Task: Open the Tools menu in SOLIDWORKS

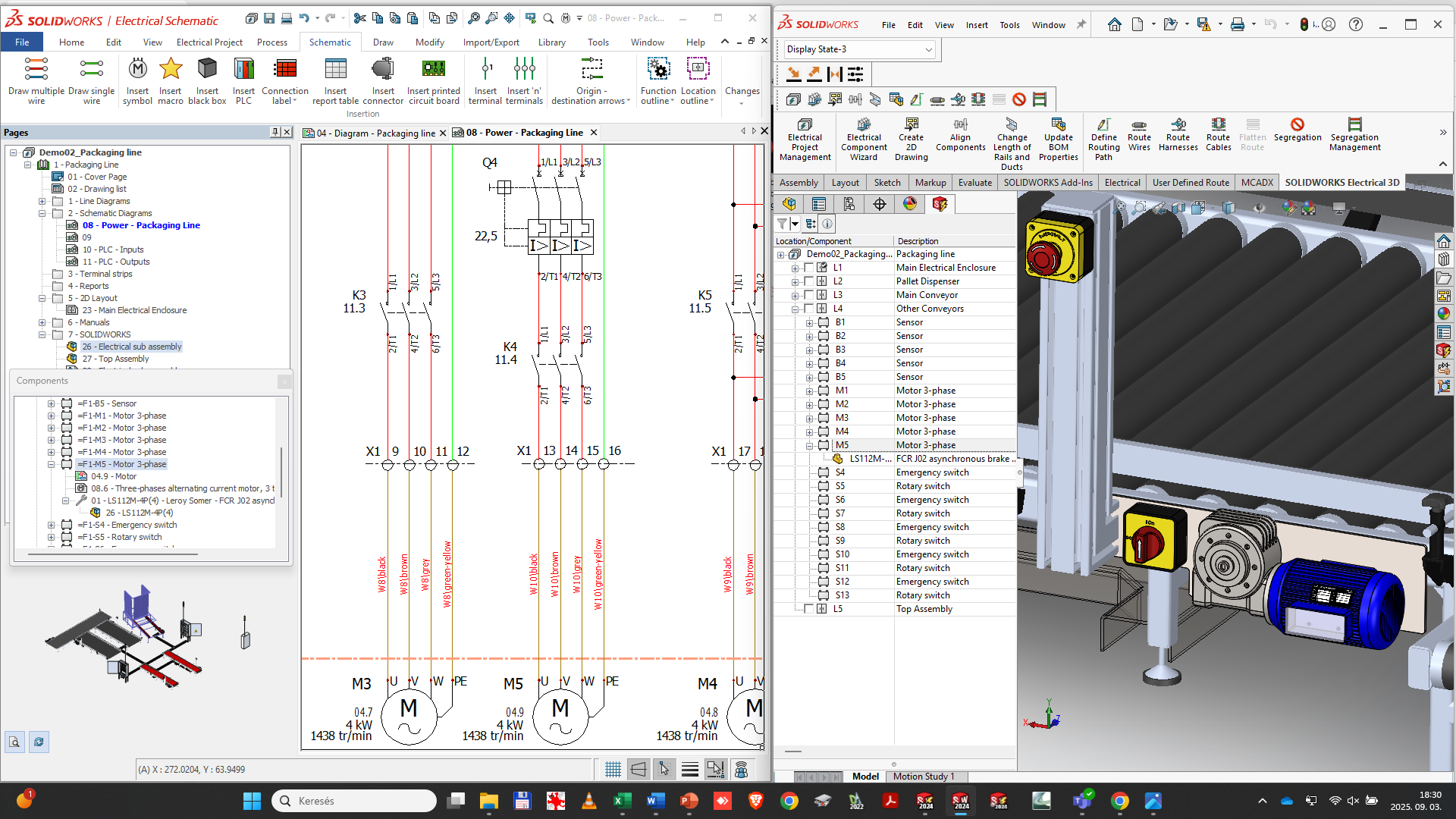Action: [x=1009, y=25]
